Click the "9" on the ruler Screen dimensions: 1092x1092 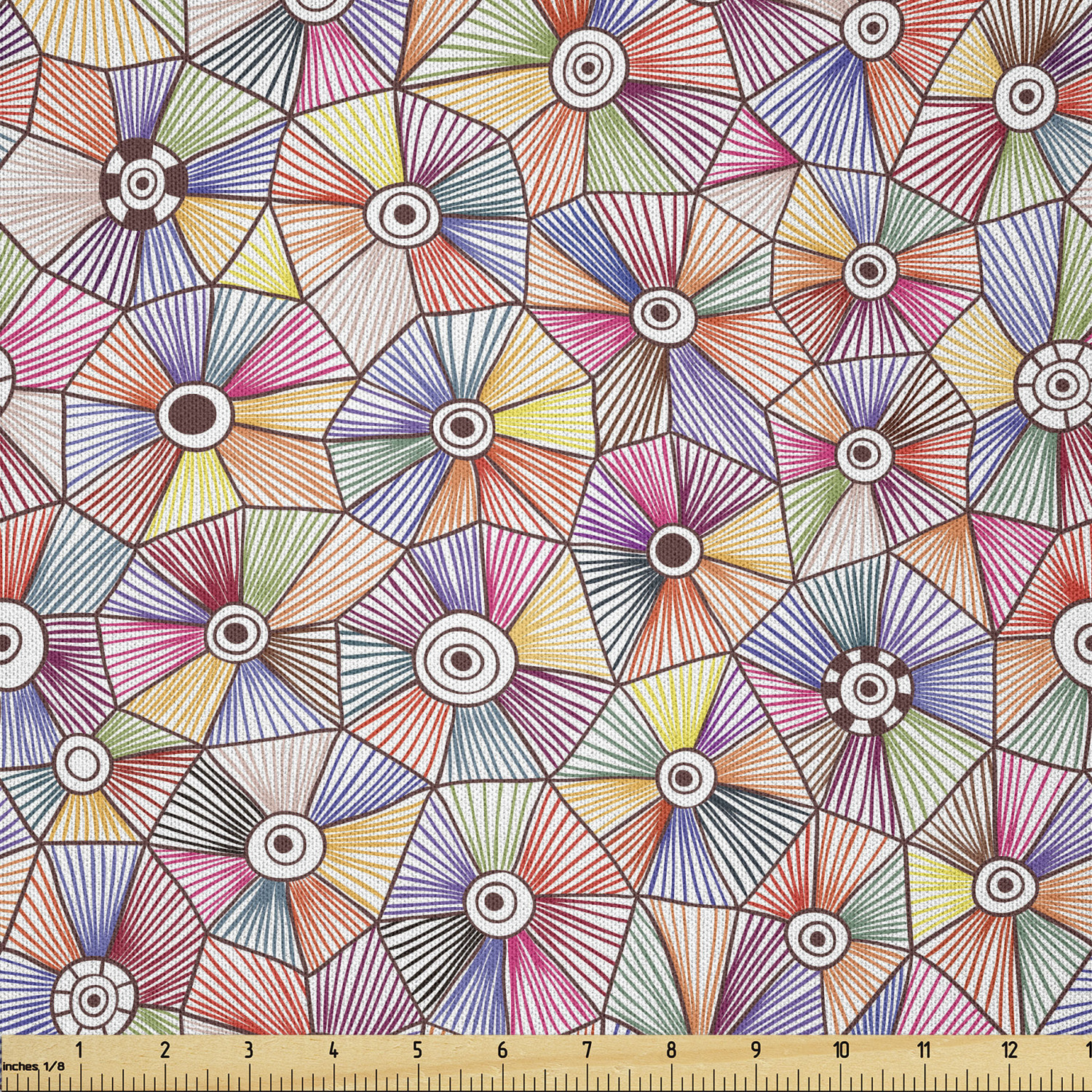pos(756,1050)
